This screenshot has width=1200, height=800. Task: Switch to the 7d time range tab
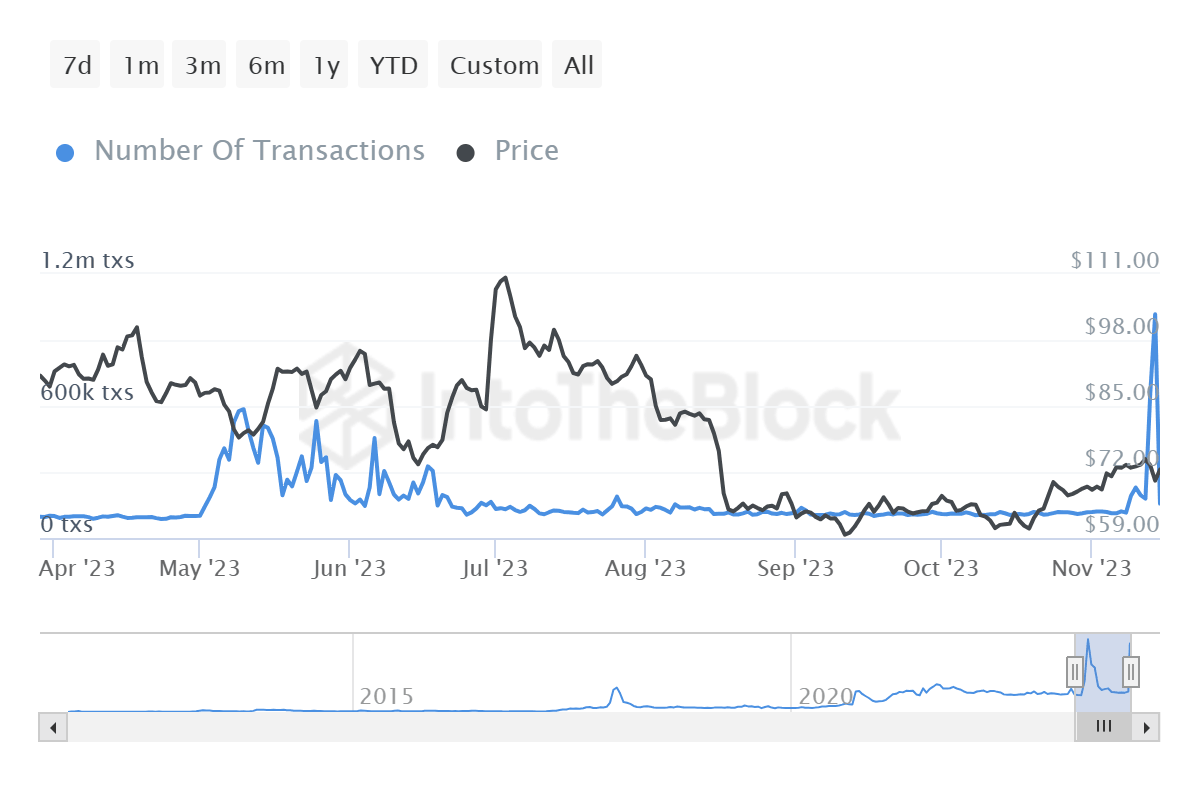point(74,64)
